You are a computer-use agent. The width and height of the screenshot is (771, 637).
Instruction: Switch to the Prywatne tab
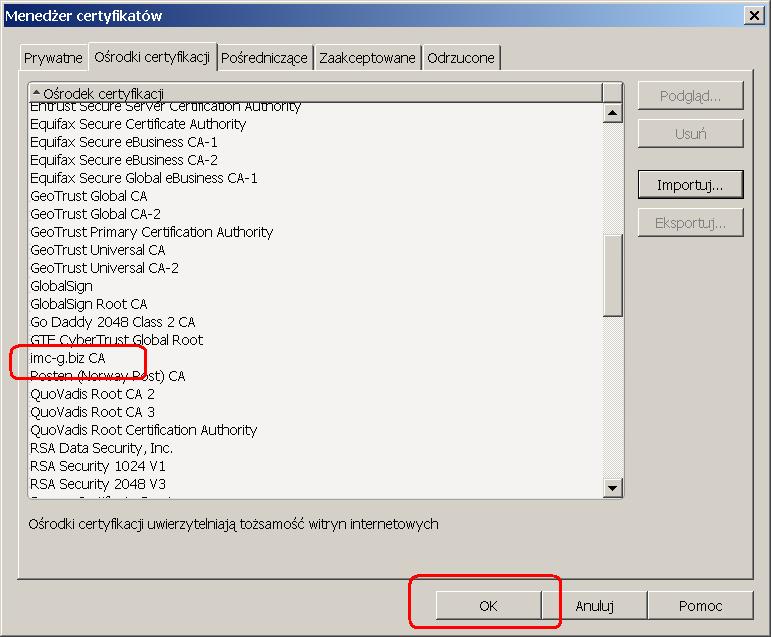pos(53,58)
